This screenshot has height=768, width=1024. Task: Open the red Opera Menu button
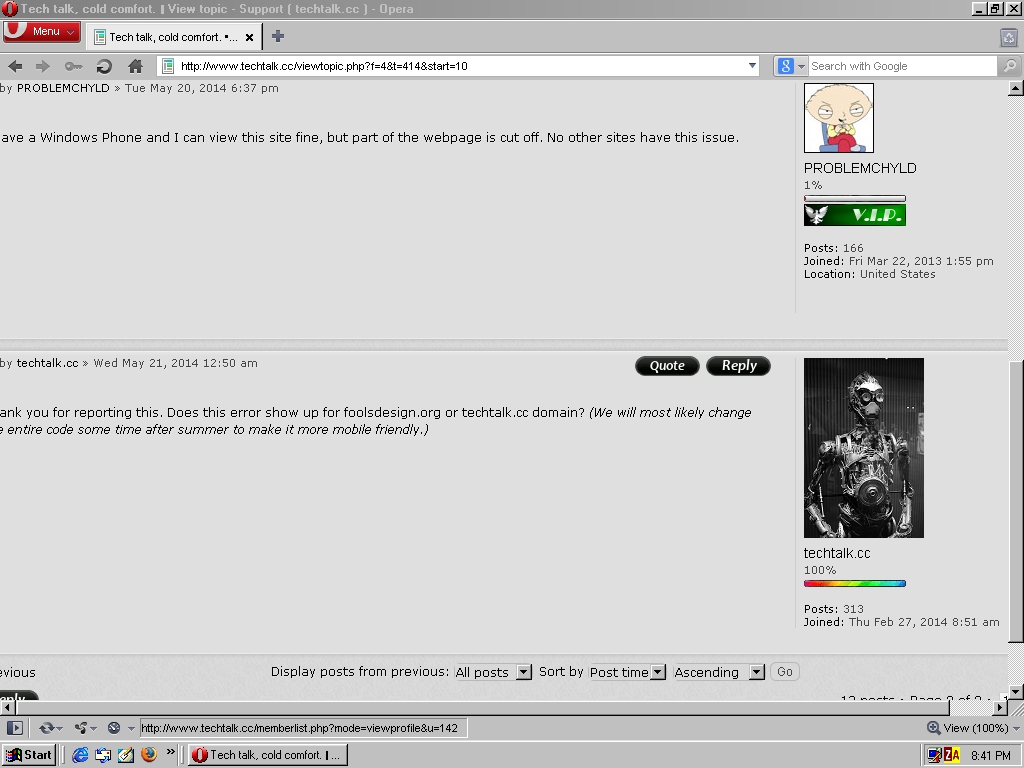coord(42,31)
